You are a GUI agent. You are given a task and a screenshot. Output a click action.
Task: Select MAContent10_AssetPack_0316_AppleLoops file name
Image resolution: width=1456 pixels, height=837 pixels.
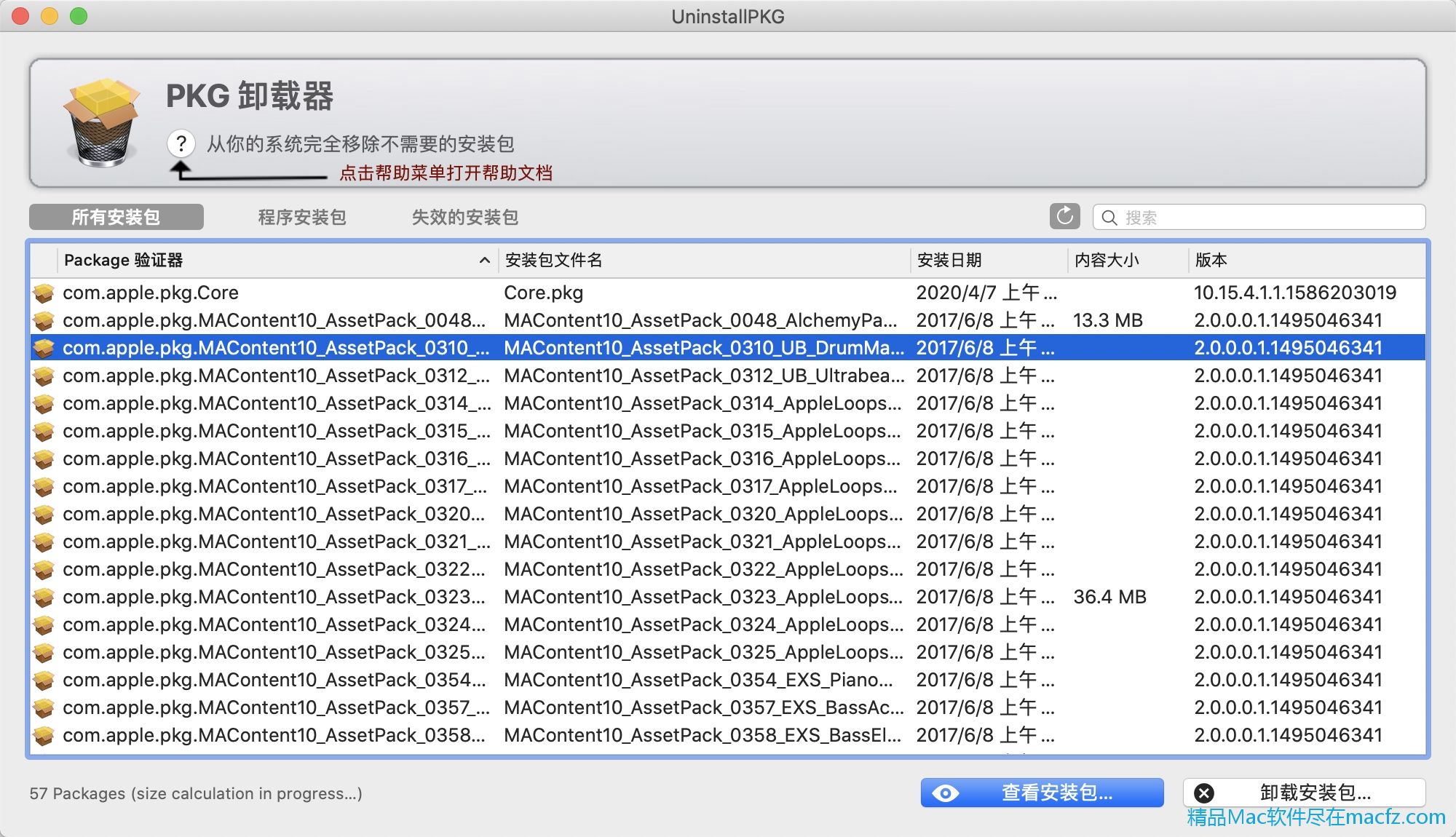[703, 459]
